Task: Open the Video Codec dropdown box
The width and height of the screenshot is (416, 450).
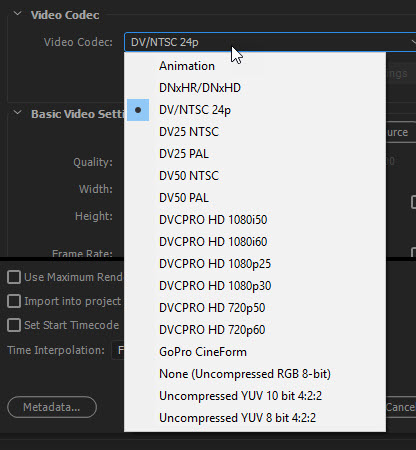Action: tap(270, 42)
